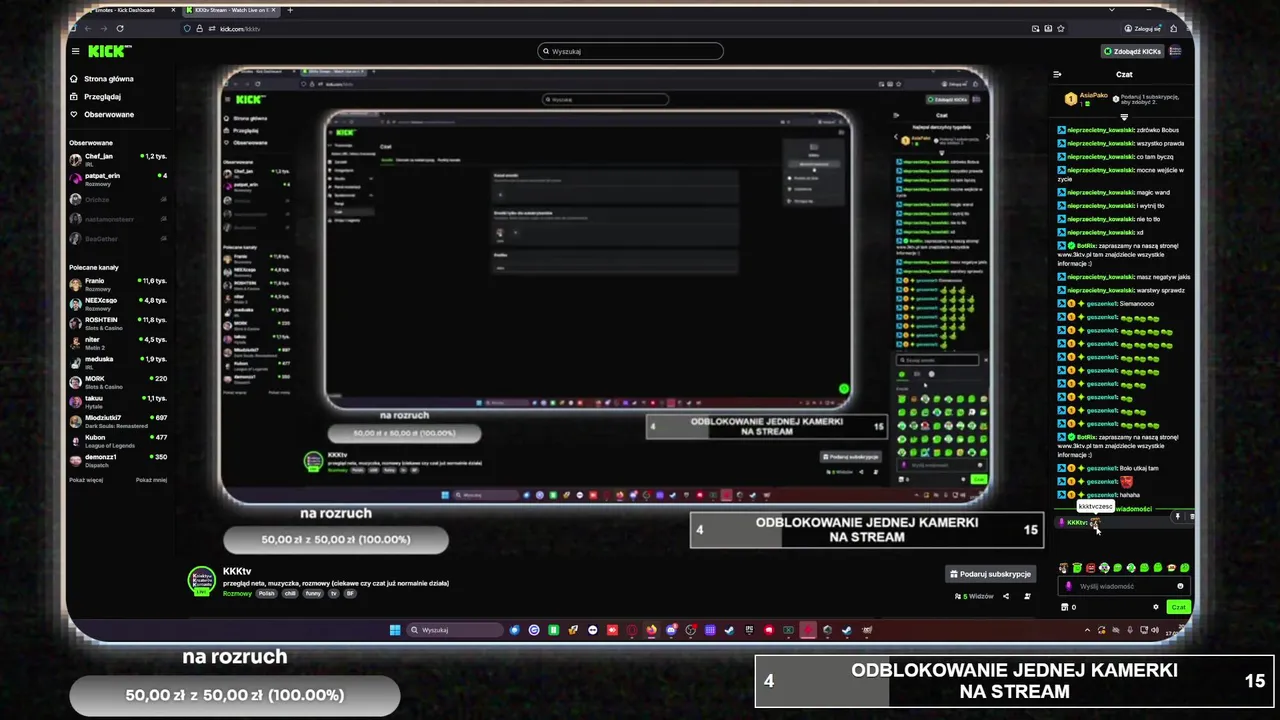Delete the KKKtv chat message
The height and width of the screenshot is (720, 1280).
click(1191, 517)
